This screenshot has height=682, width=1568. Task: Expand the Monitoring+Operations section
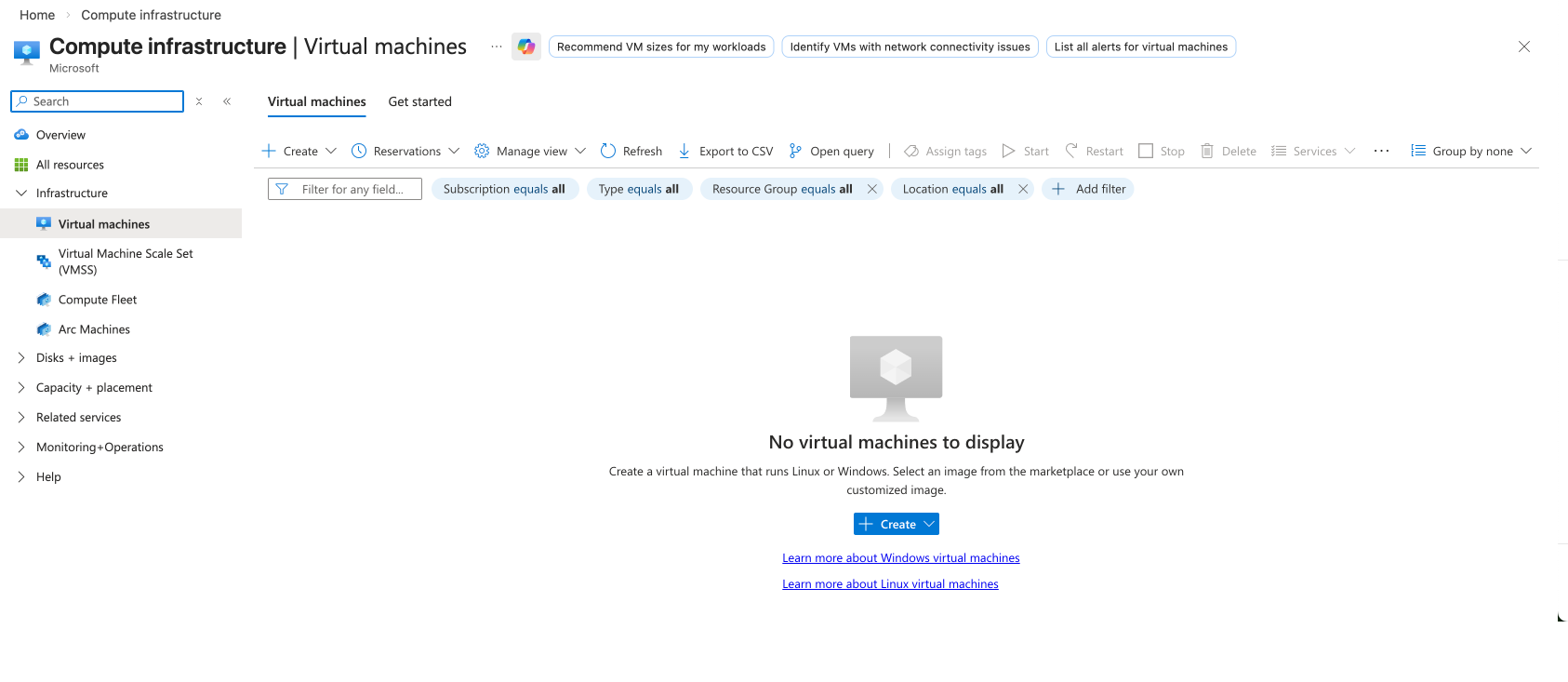coord(21,447)
